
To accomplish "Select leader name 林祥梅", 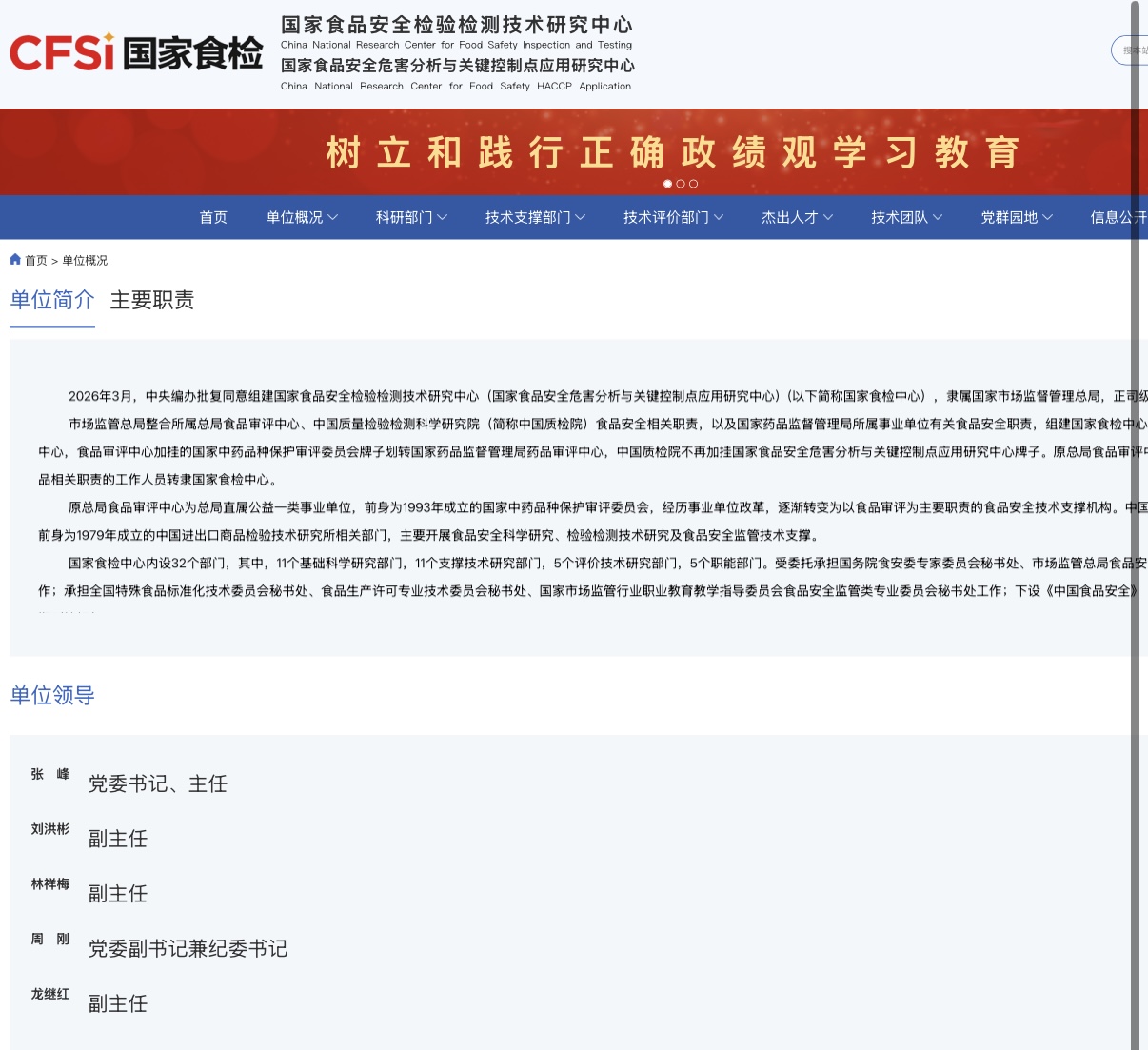I will pyautogui.click(x=50, y=884).
